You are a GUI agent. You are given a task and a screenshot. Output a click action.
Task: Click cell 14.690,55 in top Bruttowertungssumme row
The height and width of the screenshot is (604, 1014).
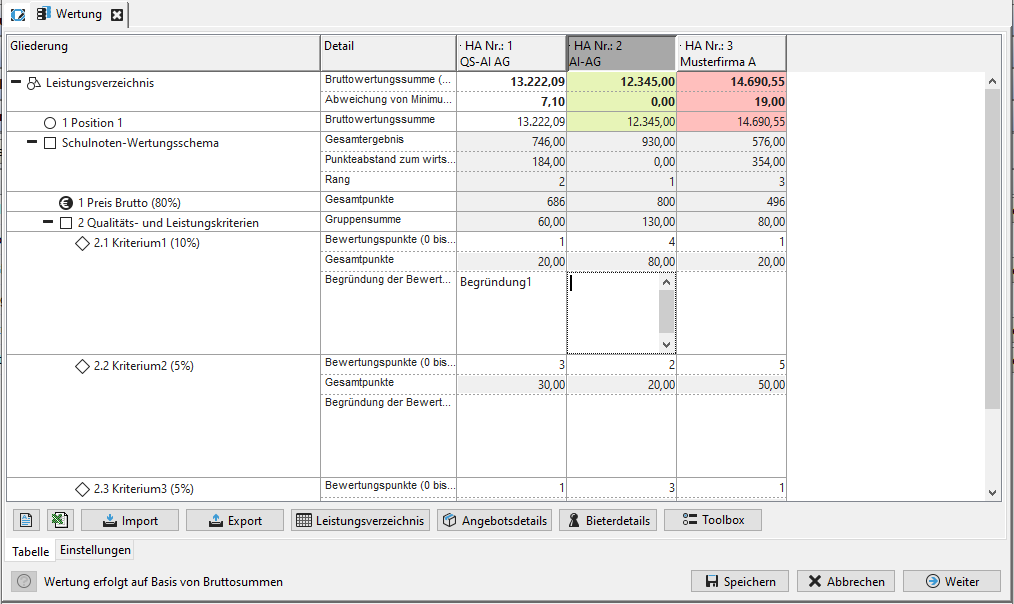732,81
